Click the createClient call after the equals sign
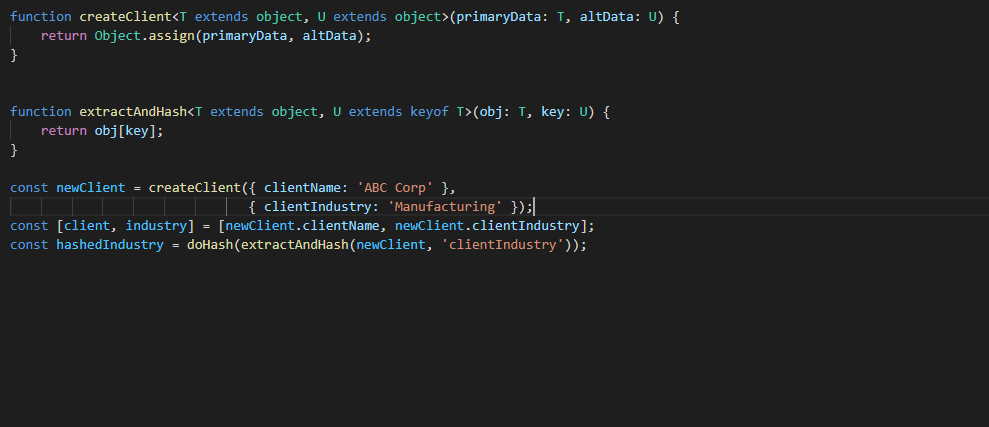Viewport: 989px width, 427px height. 195,187
